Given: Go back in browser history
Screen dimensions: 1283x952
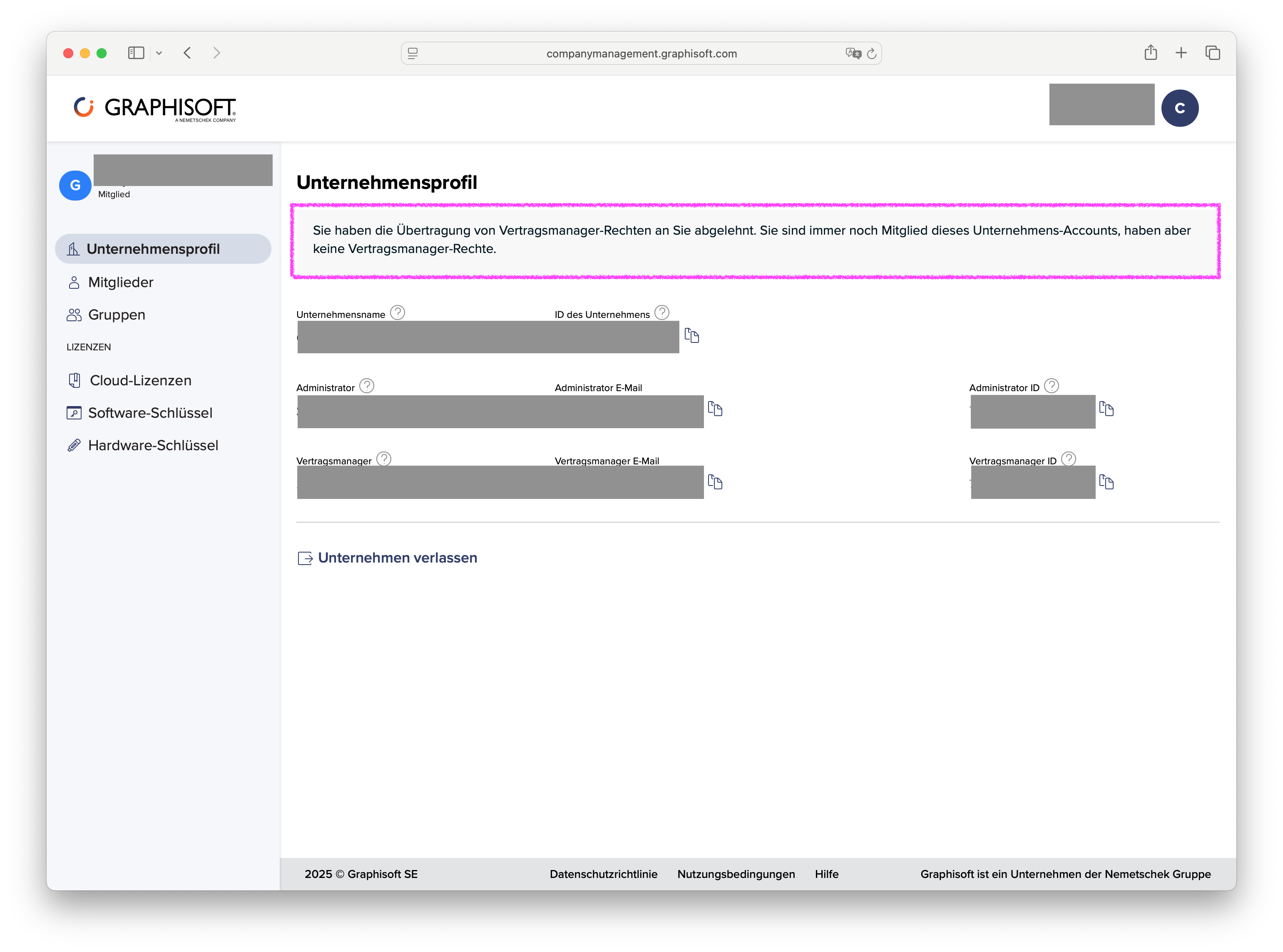Looking at the screenshot, I should (187, 53).
